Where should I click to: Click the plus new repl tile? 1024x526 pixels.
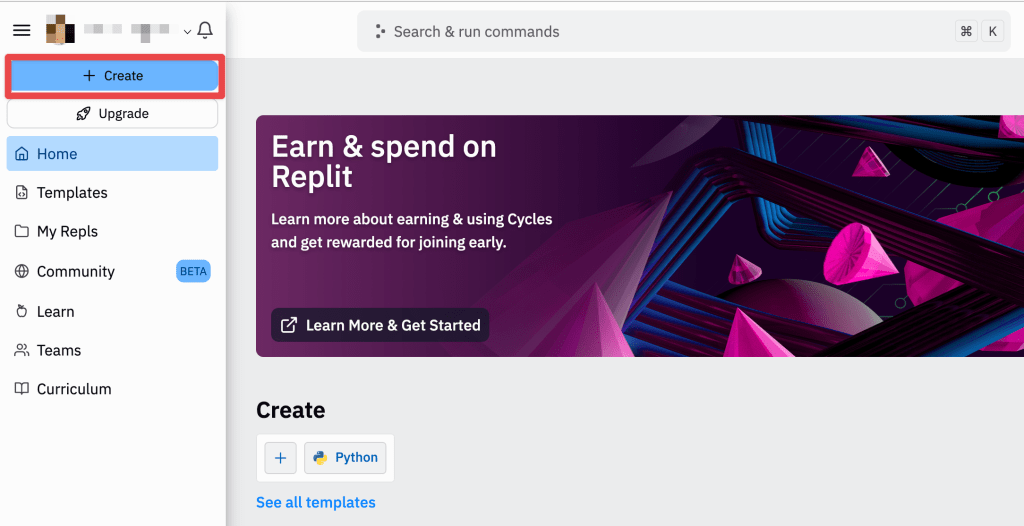pos(280,458)
